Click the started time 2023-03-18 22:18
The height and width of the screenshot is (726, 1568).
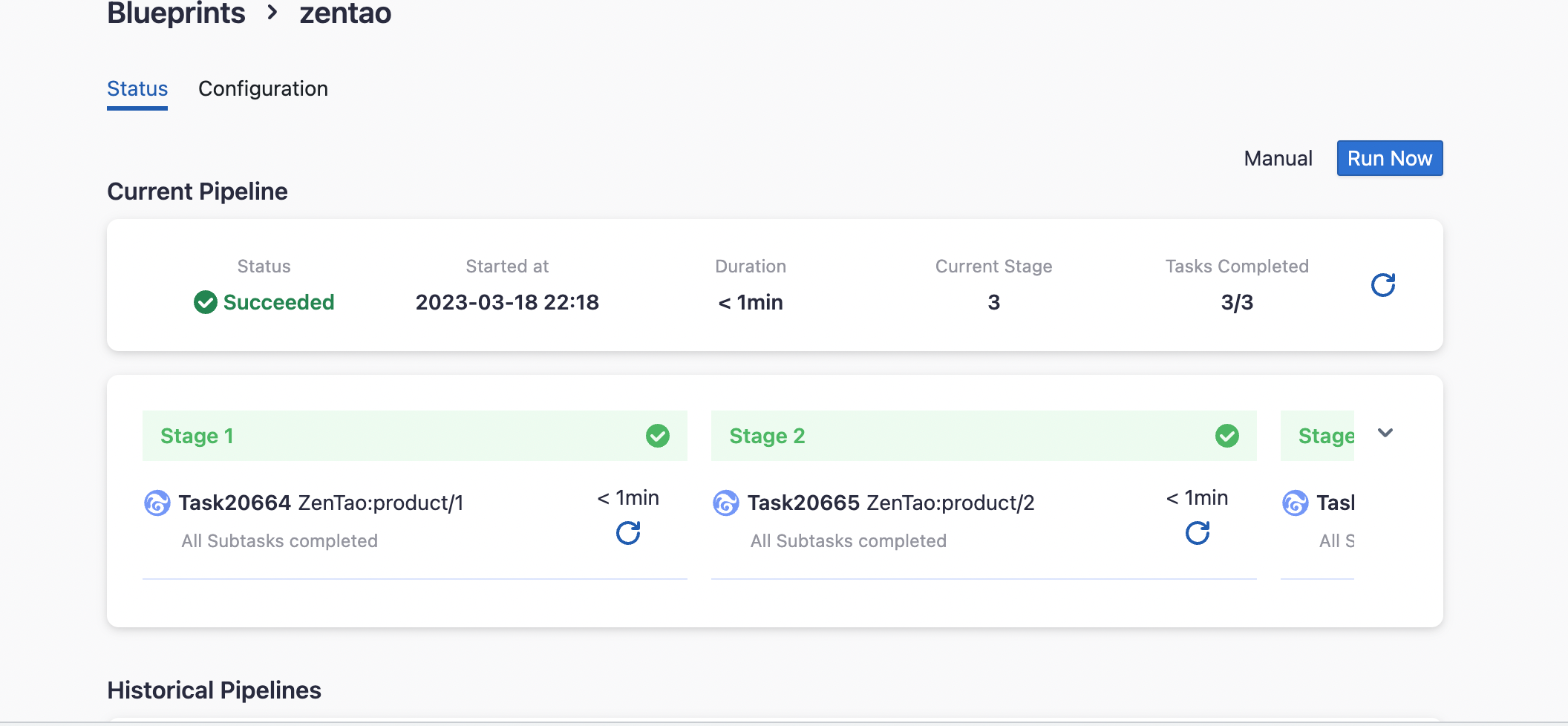coord(507,302)
